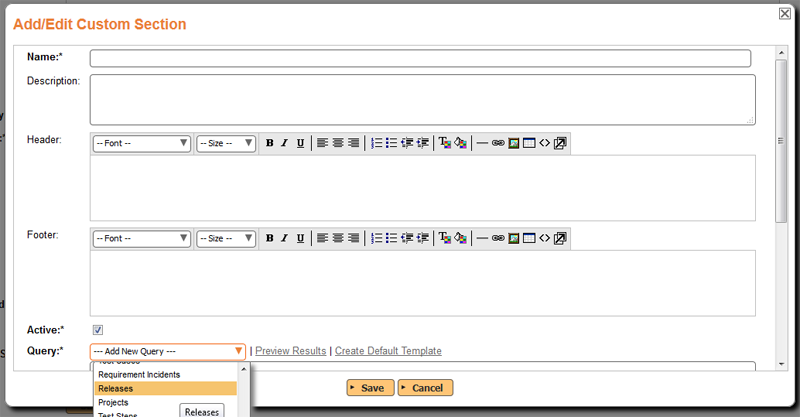Insert numbered list in Header editor
Viewport: 800px width, 417px height.
point(377,143)
